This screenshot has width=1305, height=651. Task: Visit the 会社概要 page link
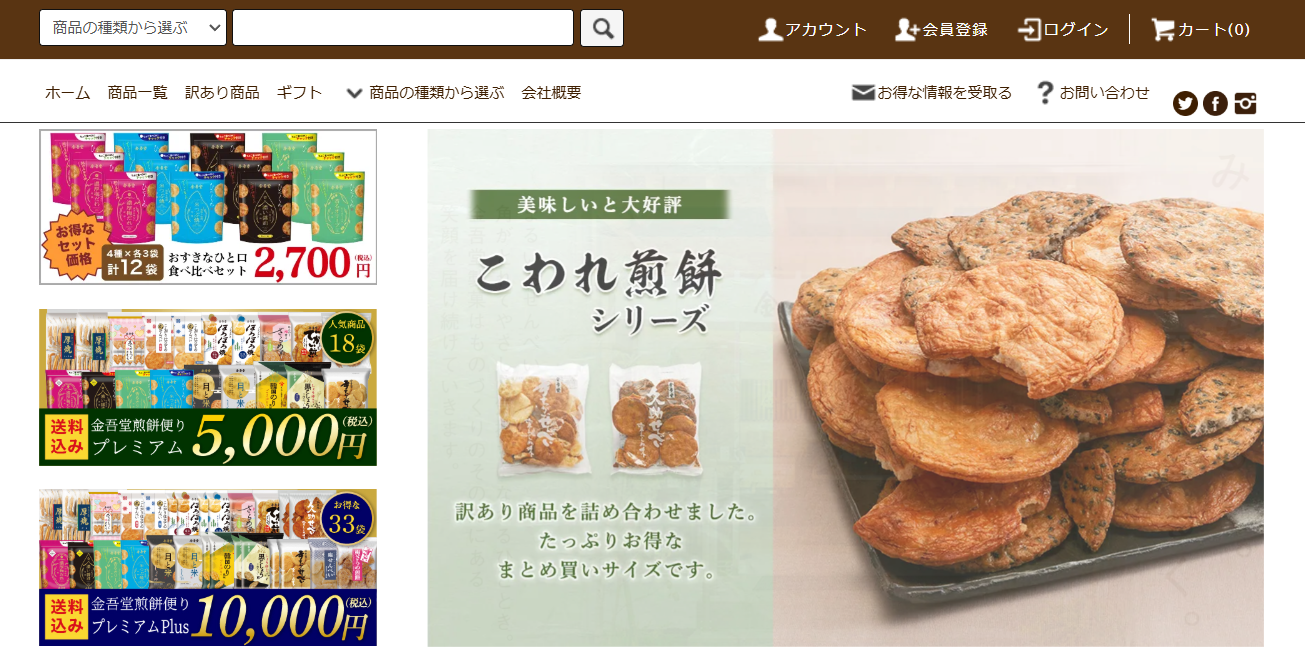551,92
